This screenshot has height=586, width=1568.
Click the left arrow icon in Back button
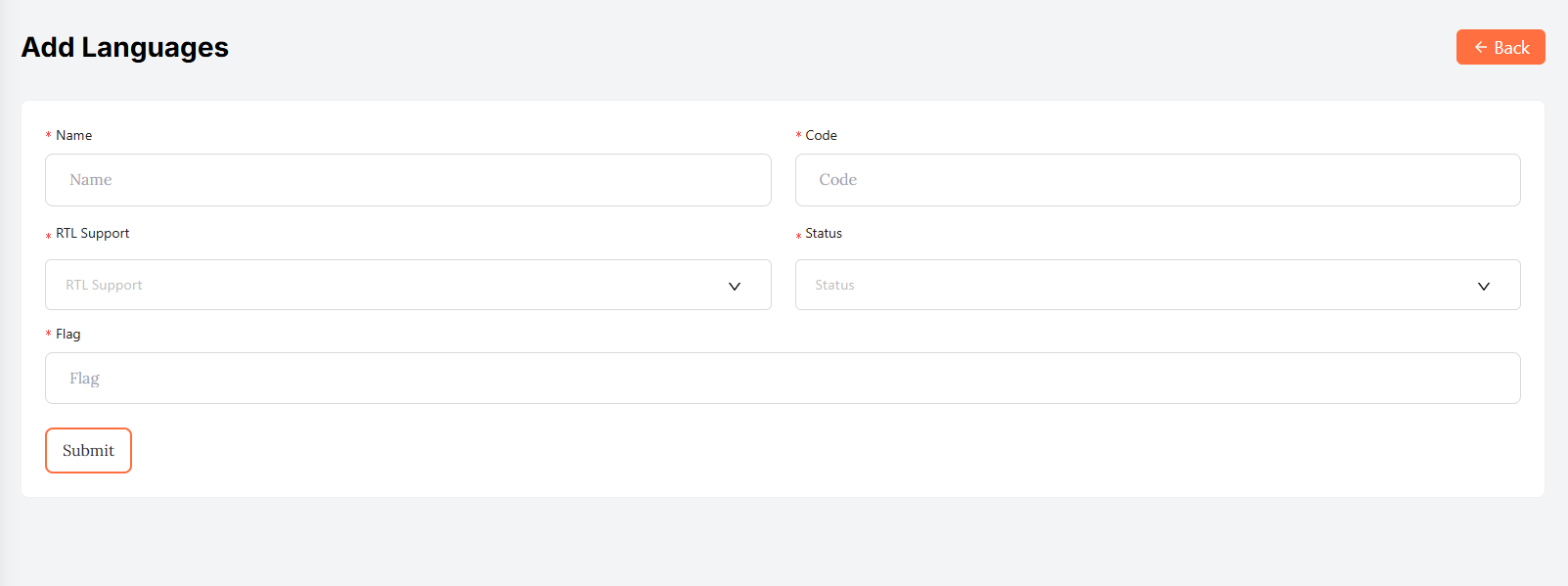(x=1481, y=47)
